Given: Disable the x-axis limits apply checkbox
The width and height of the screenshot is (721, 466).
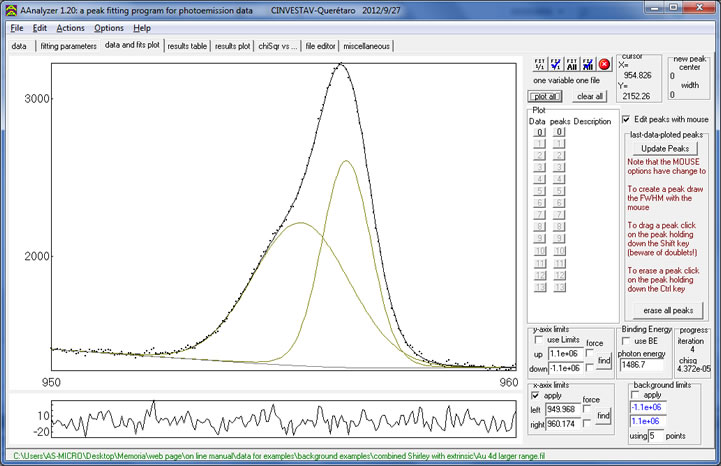Looking at the screenshot, I should click(537, 395).
